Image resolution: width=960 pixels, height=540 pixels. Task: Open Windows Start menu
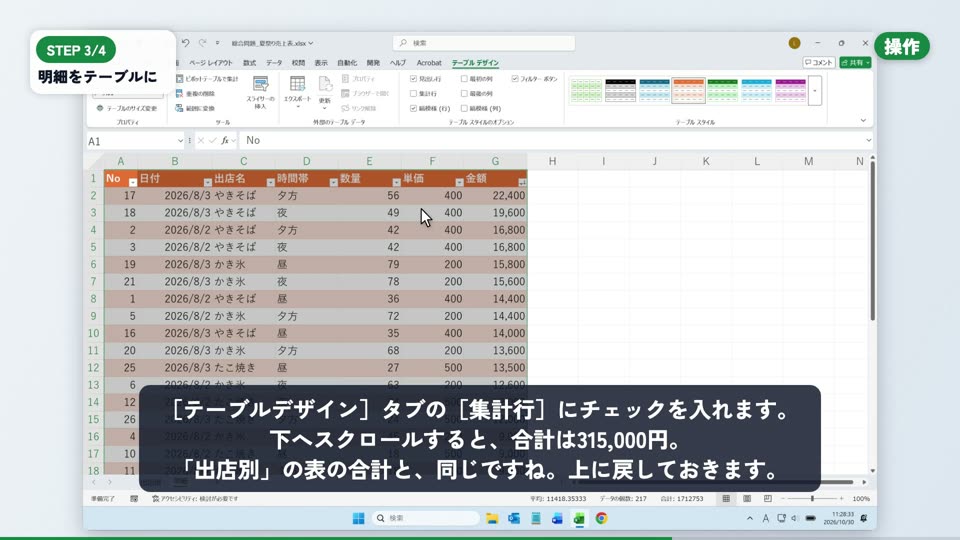359,519
